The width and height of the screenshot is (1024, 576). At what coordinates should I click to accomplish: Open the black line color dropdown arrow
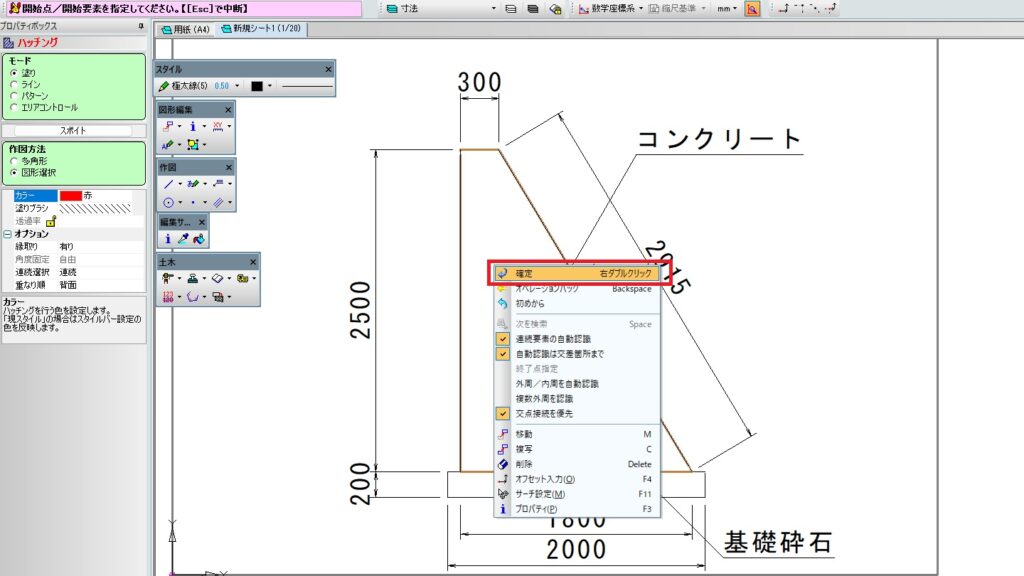click(x=270, y=86)
